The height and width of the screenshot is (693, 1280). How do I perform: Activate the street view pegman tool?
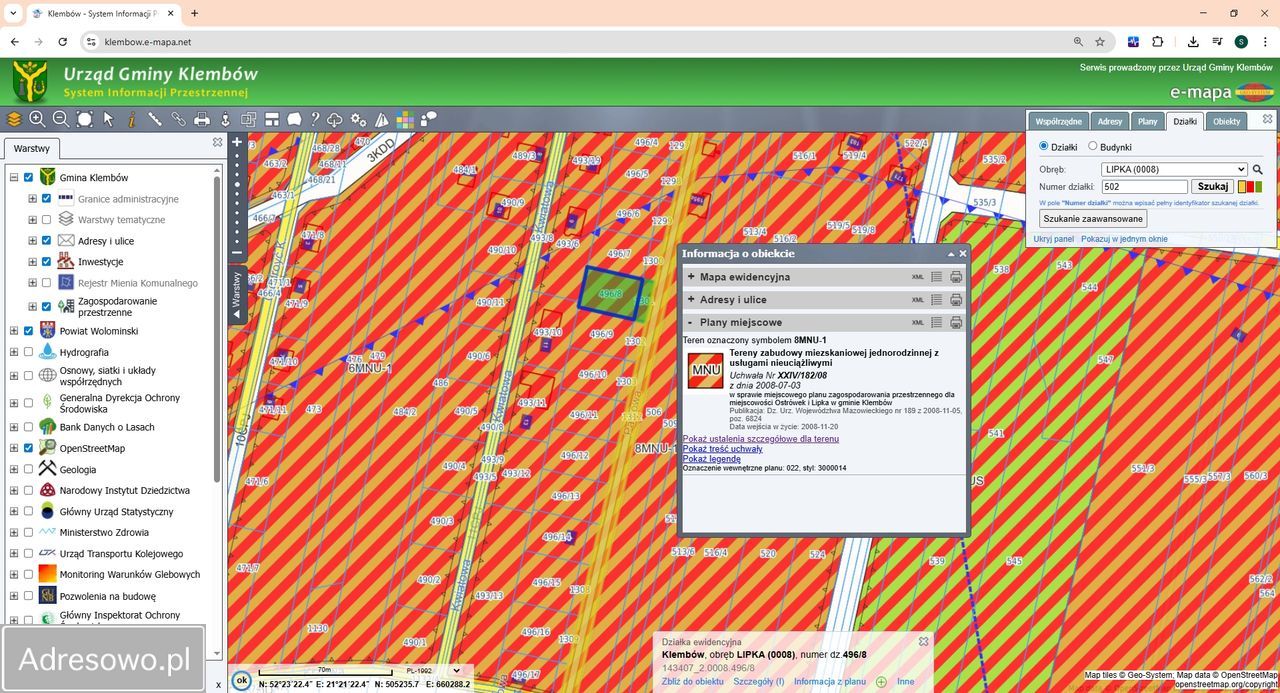pos(225,119)
